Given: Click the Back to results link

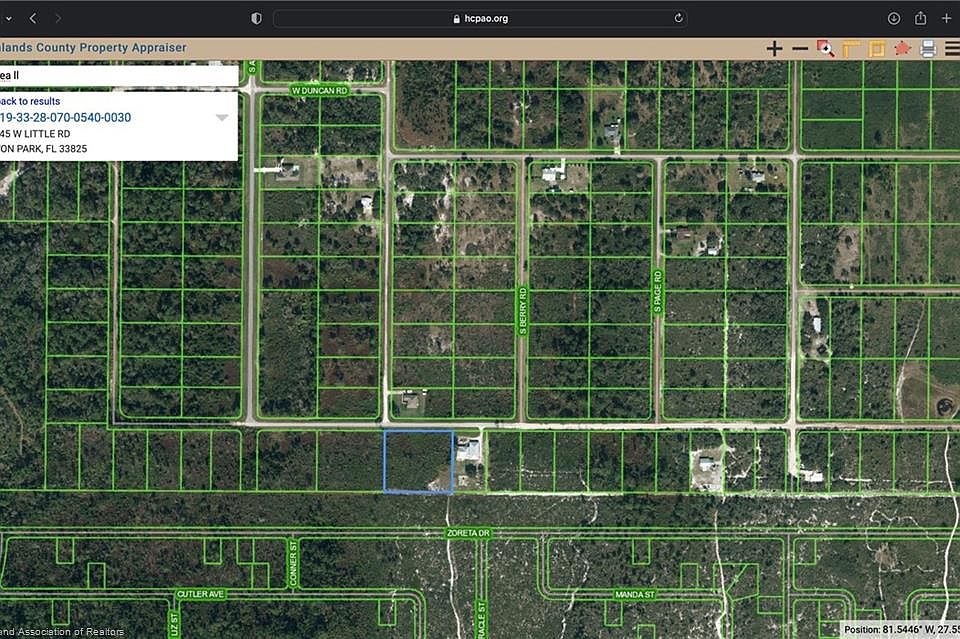Looking at the screenshot, I should click(30, 101).
